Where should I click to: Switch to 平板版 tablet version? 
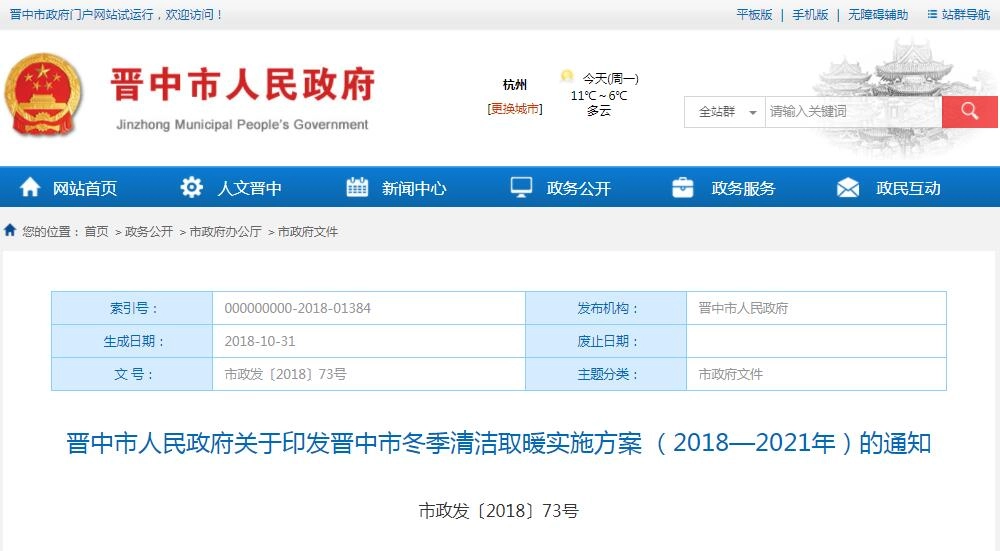coord(754,15)
